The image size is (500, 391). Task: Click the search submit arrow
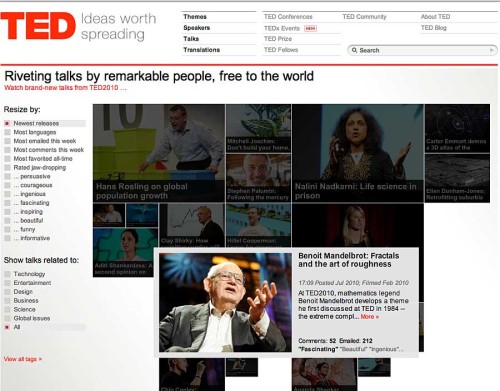click(492, 50)
